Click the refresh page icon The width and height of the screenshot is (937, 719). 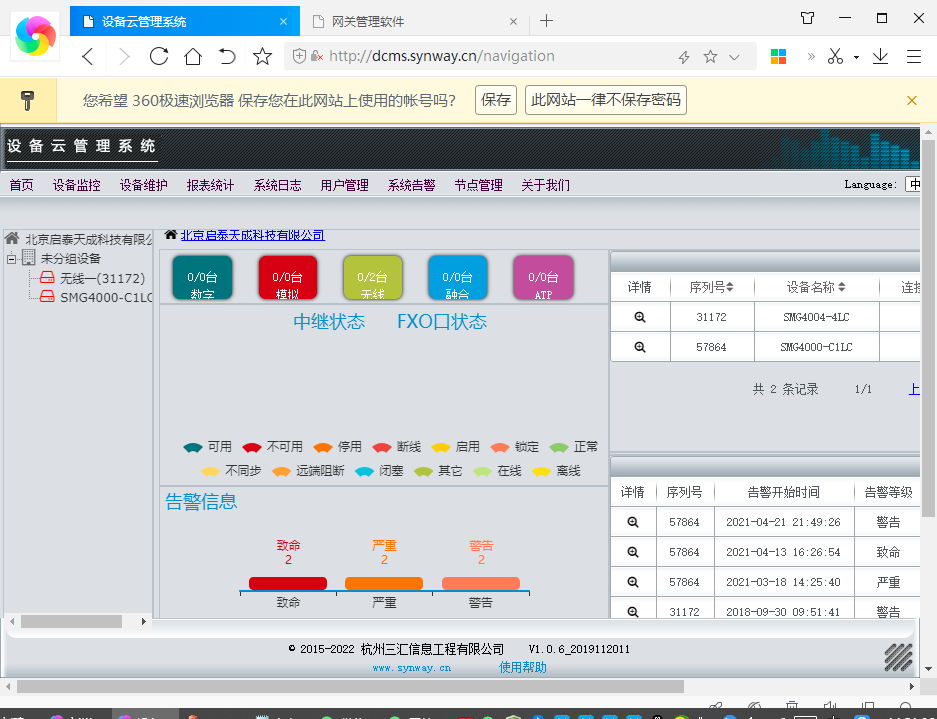point(158,57)
